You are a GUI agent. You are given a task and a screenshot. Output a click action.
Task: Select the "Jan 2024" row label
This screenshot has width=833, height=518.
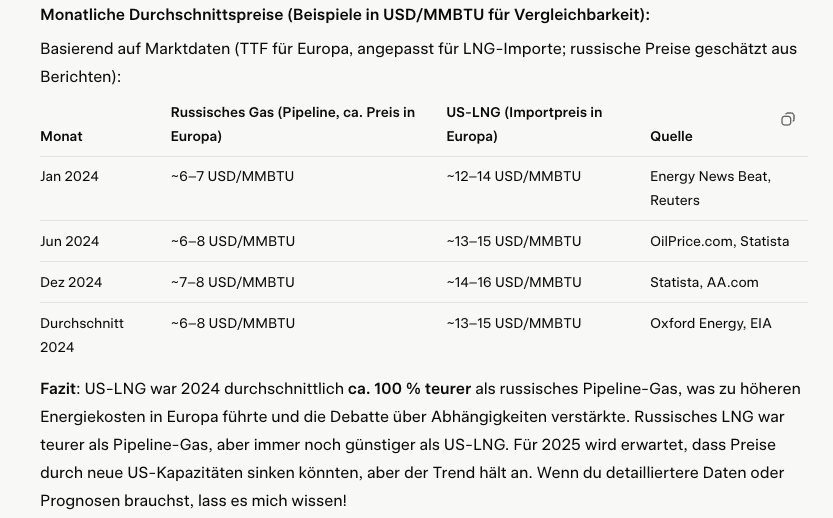pos(69,176)
